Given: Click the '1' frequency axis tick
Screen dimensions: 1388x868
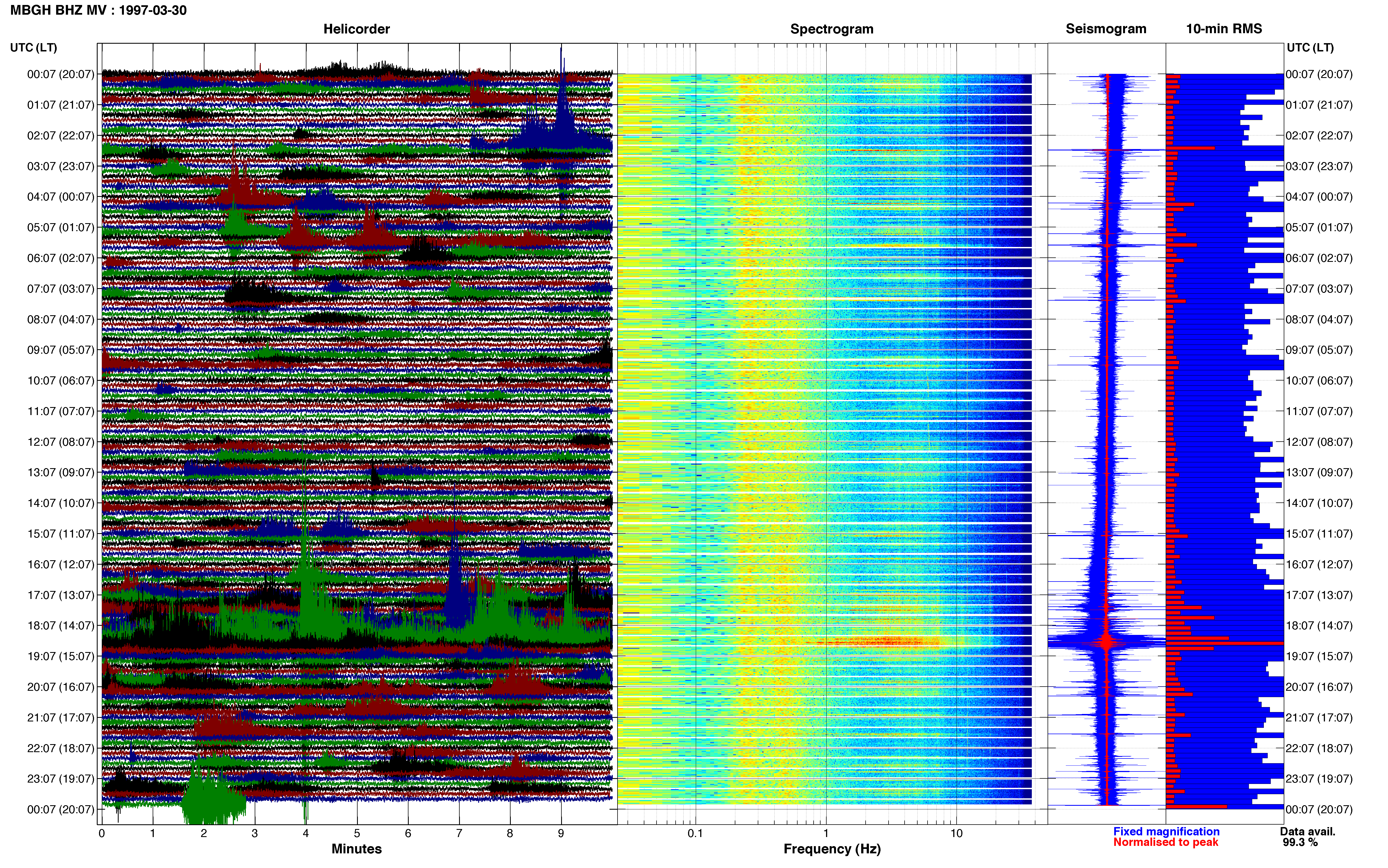Looking at the screenshot, I should pos(826,833).
